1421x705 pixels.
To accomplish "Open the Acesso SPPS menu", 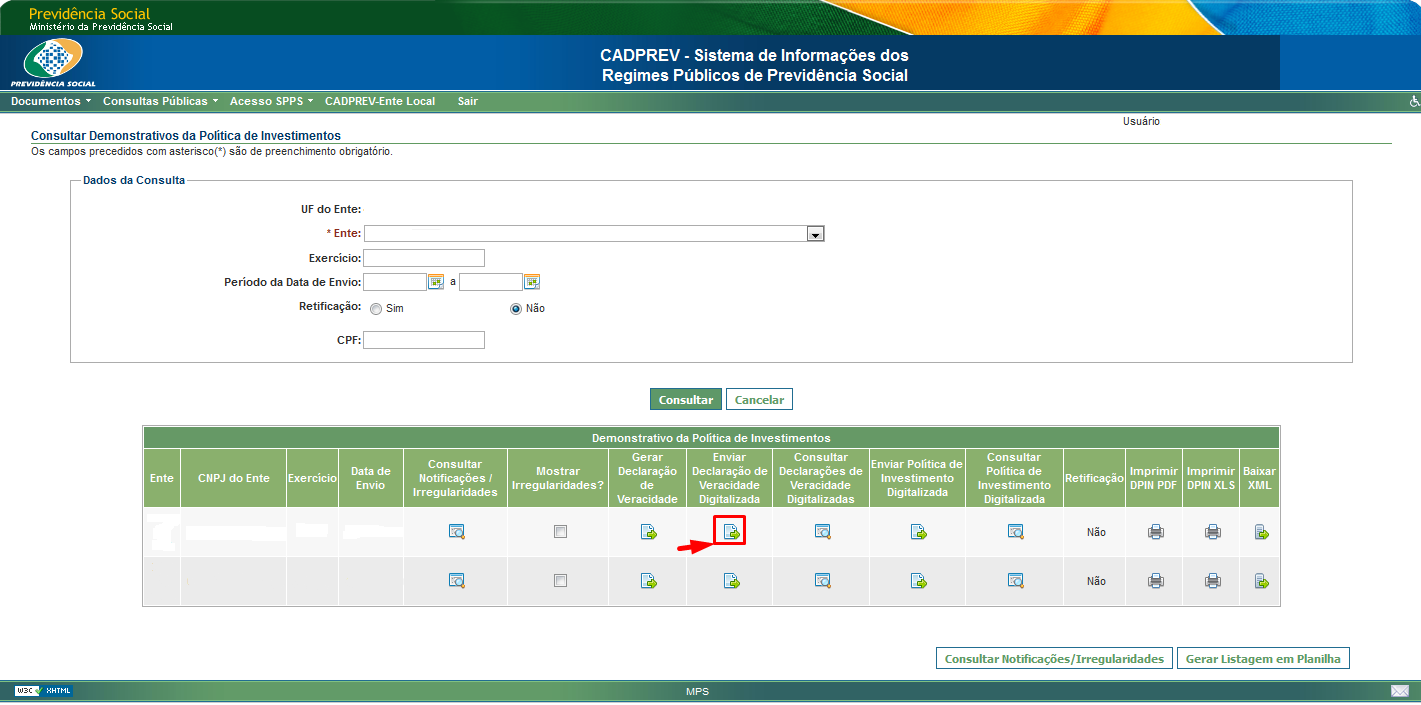I will pos(271,101).
